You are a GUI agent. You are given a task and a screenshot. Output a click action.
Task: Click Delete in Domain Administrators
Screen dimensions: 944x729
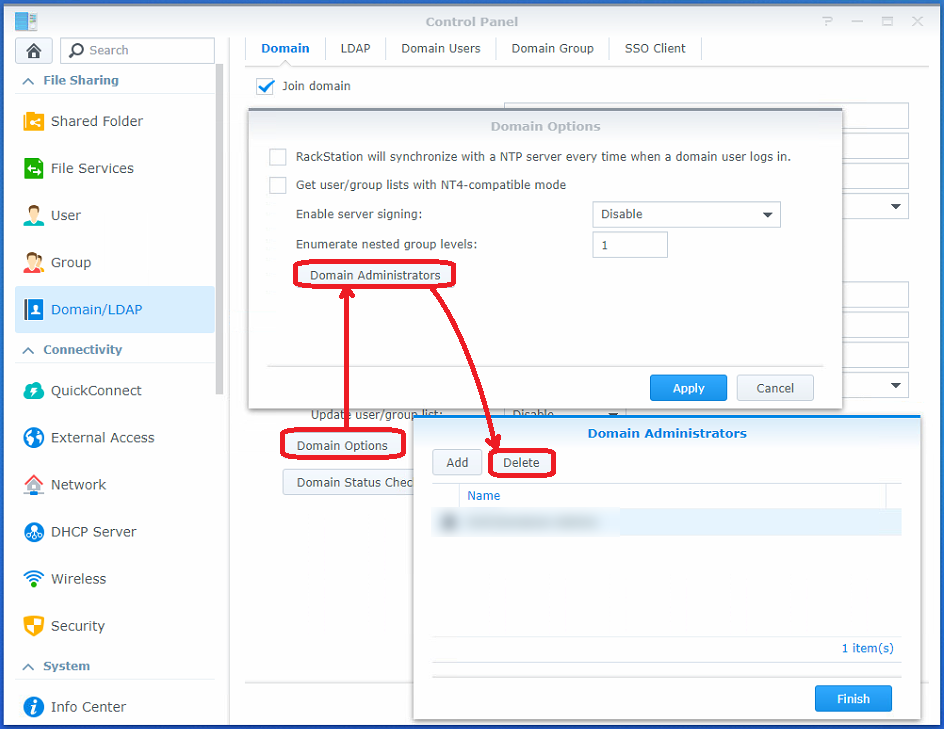click(x=521, y=463)
